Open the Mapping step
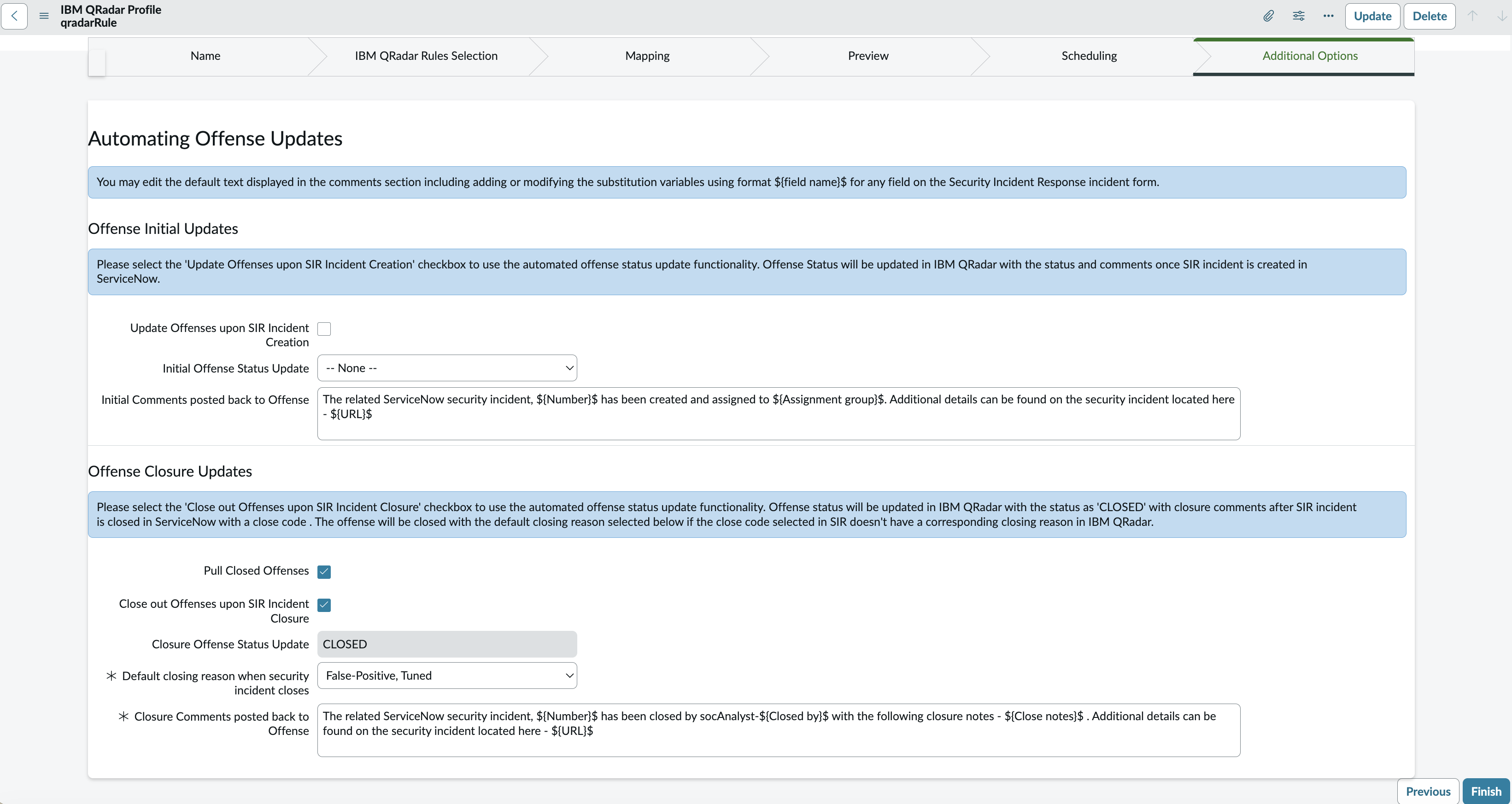Viewport: 1512px width, 804px height. click(x=647, y=56)
